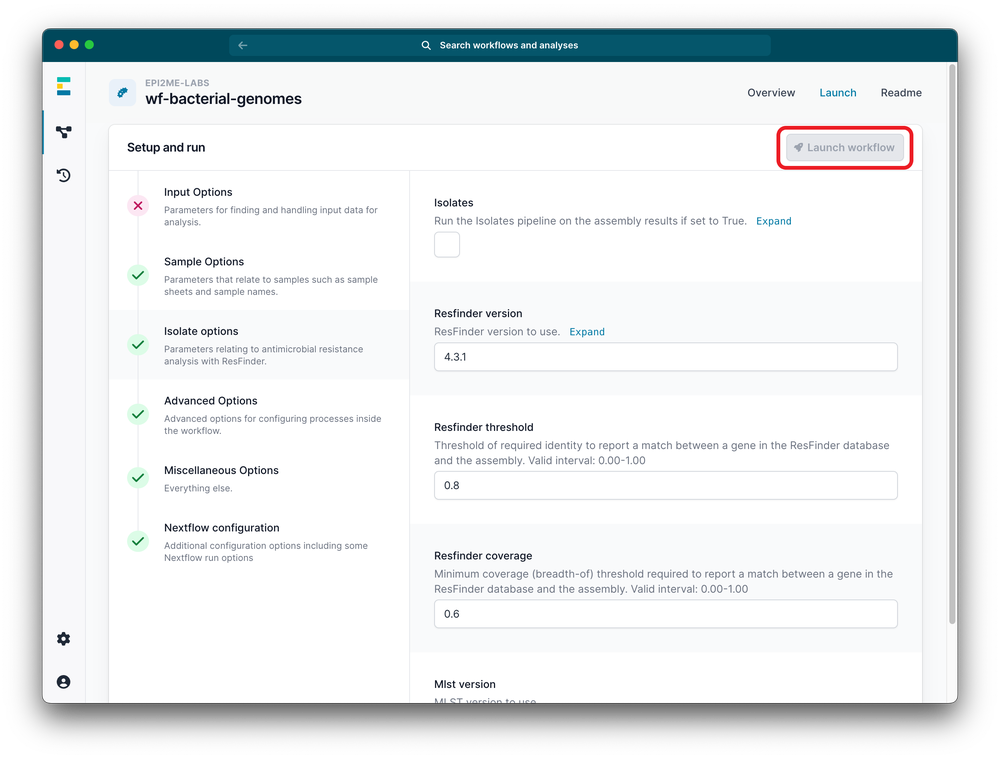1000x759 pixels.
Task: Click the Search workflows and analyses field
Action: [x=500, y=45]
